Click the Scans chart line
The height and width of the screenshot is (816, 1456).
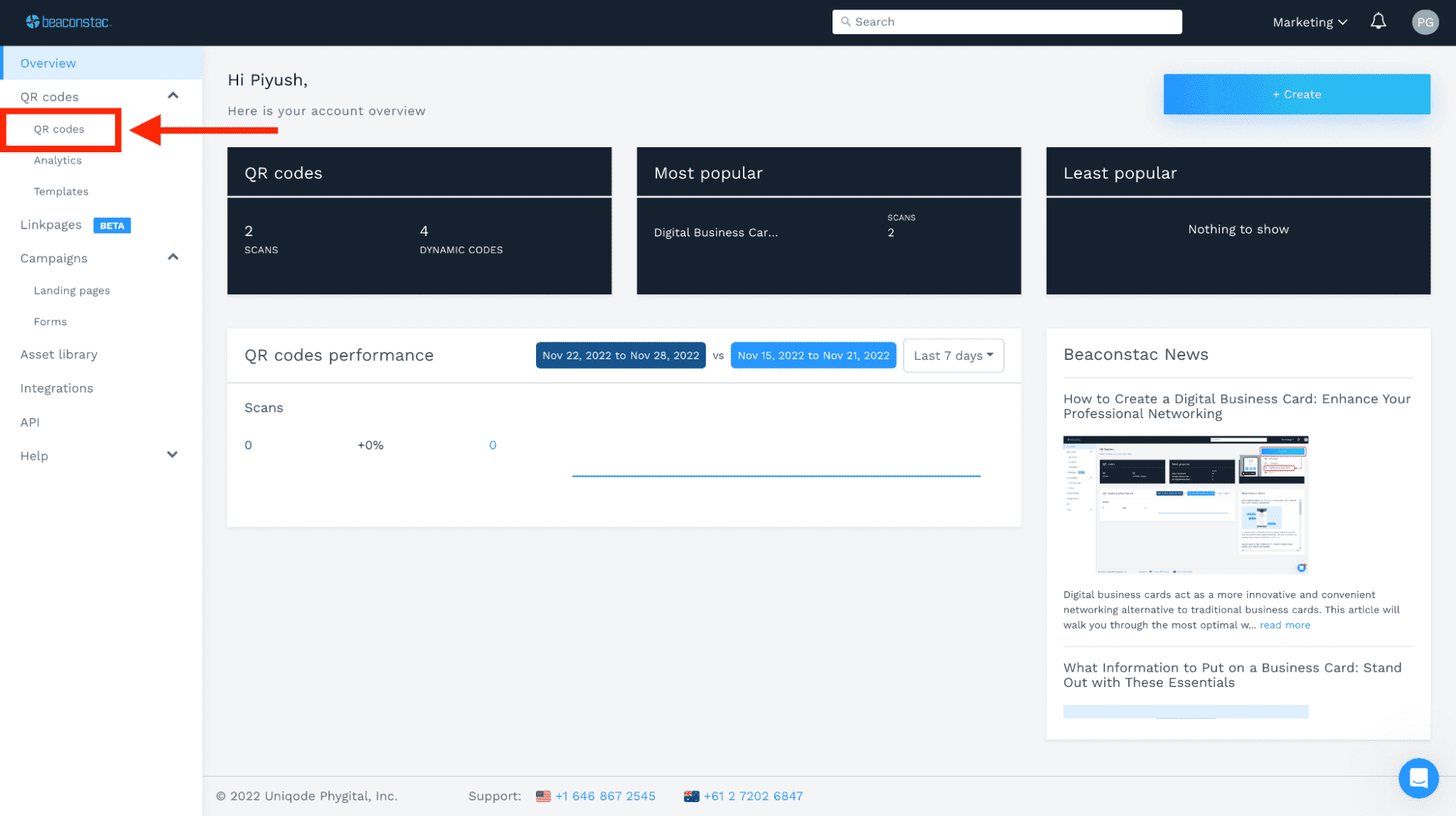point(776,476)
